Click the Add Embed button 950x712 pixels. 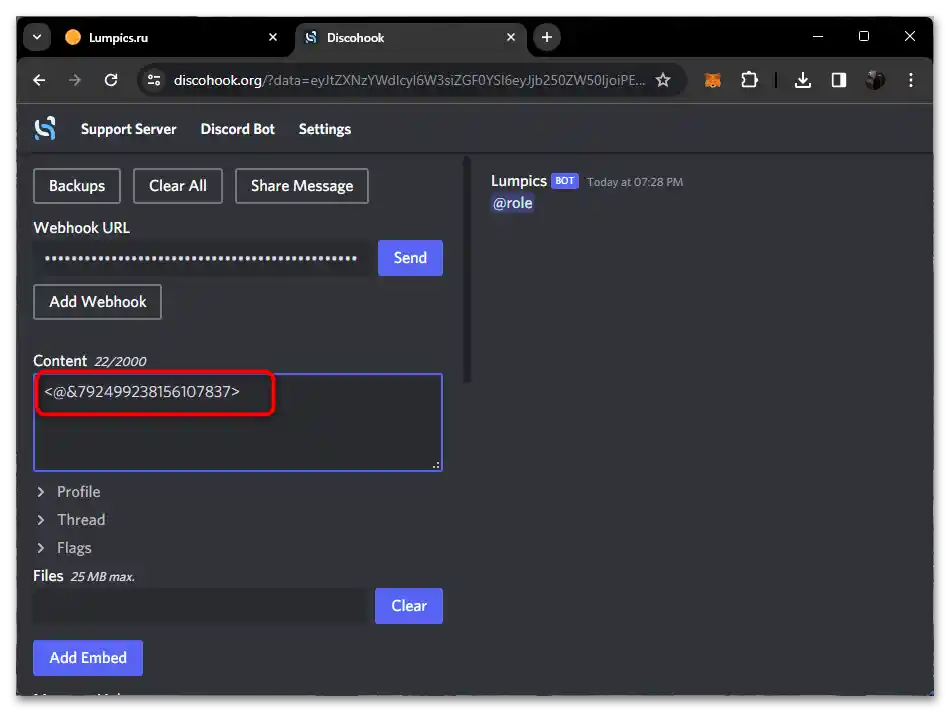pos(87,657)
